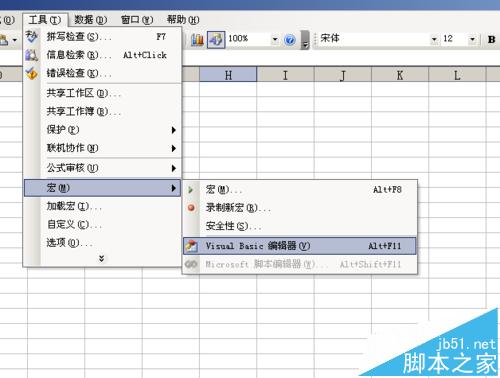Open toolbar options overflow arrow
This screenshot has height=378, width=500.
pos(305,40)
